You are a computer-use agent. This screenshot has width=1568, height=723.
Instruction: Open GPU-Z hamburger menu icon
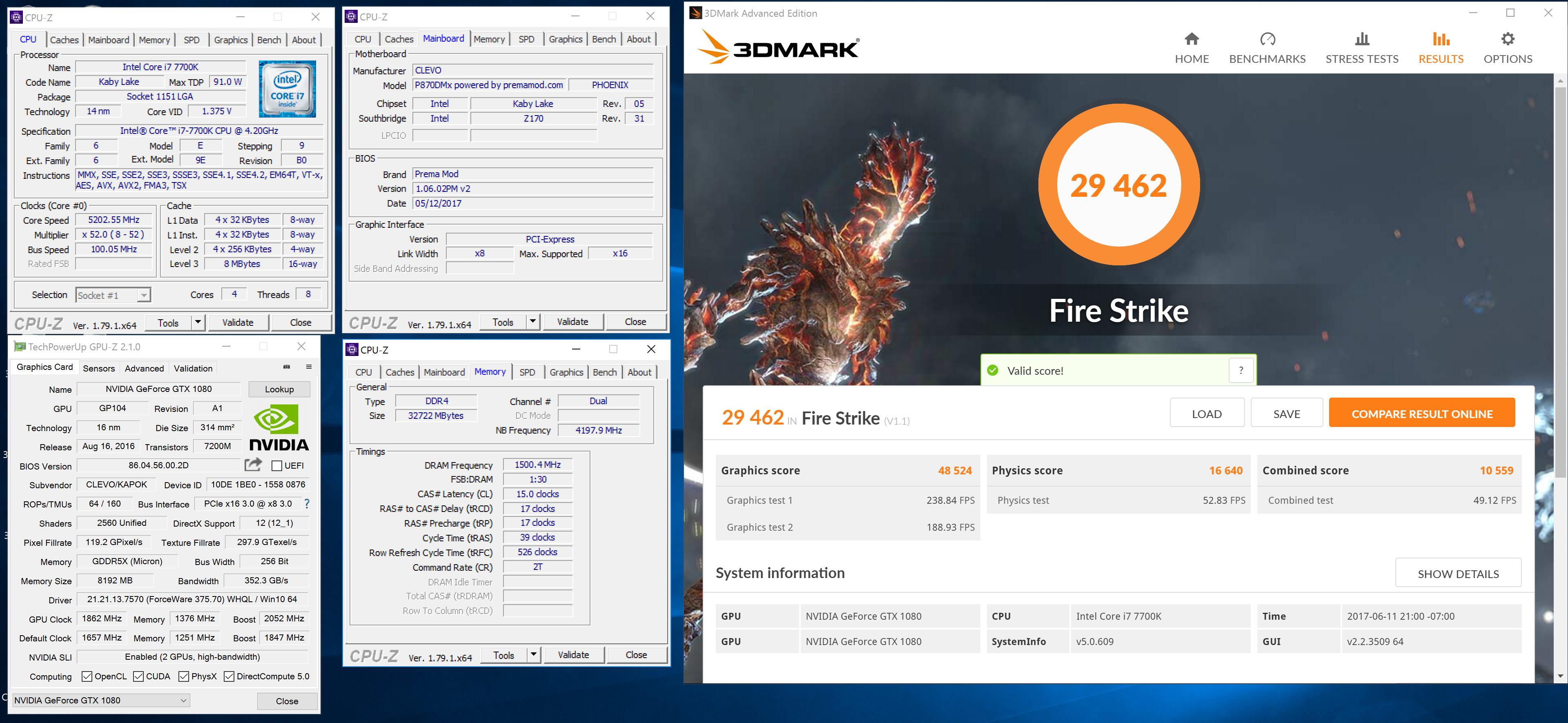tap(309, 367)
